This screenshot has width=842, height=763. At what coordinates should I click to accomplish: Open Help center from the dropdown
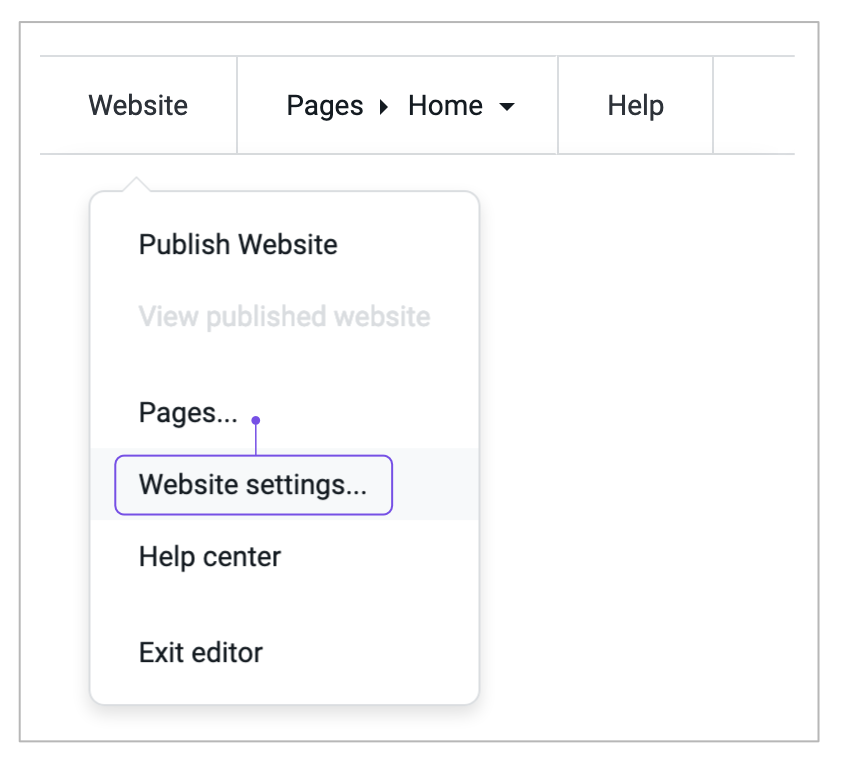pos(209,557)
